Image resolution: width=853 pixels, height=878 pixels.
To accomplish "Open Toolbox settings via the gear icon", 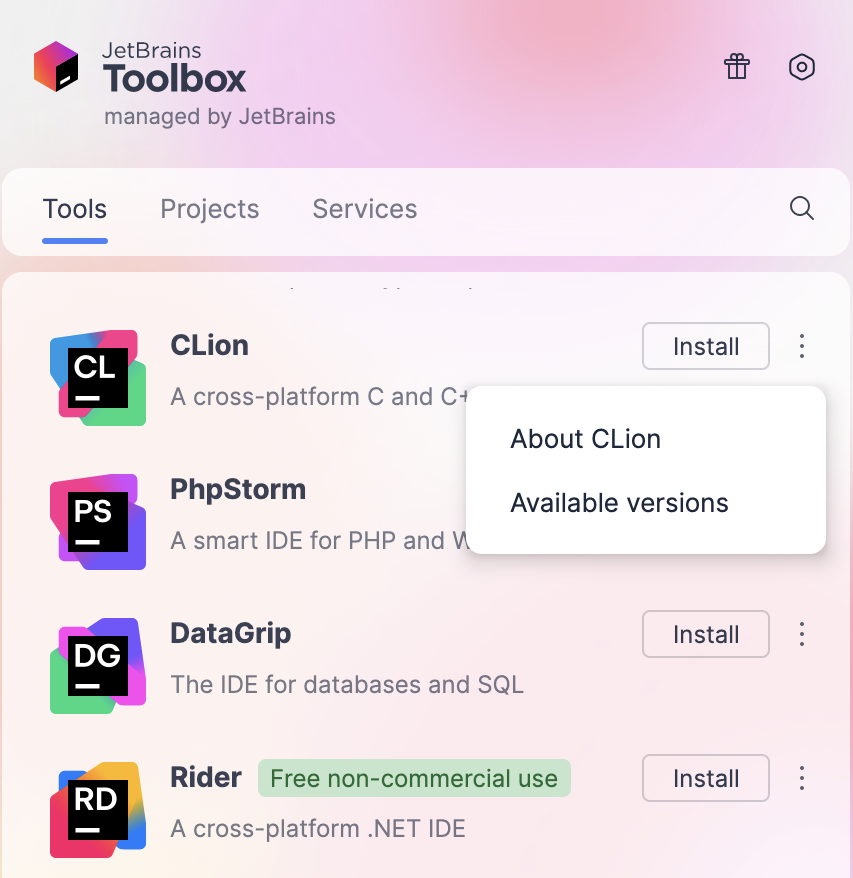I will tap(801, 67).
